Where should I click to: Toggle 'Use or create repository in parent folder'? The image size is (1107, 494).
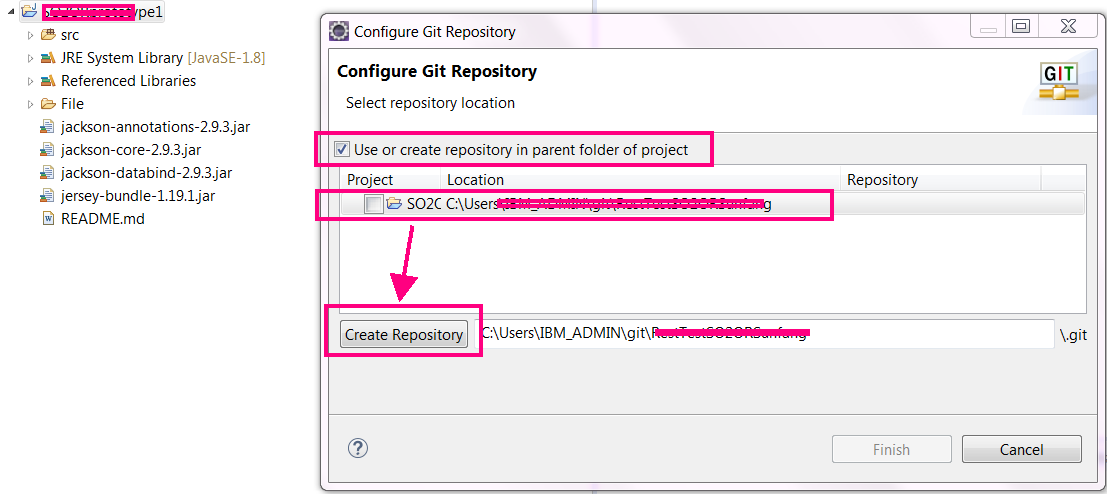point(342,150)
